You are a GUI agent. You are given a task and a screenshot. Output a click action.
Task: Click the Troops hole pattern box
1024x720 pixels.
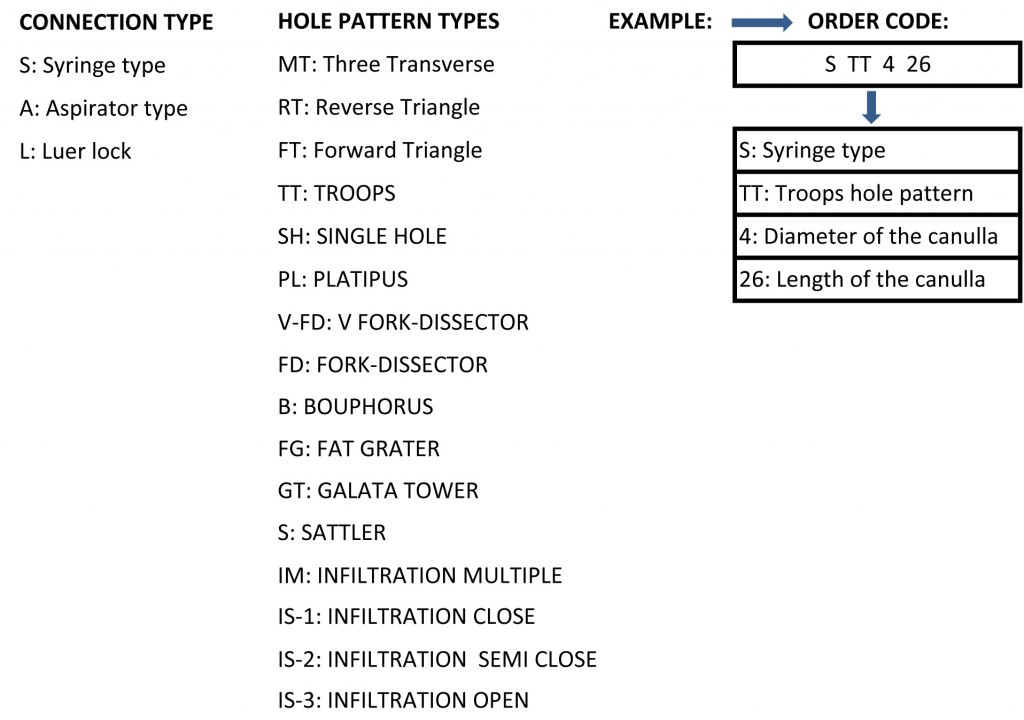point(876,193)
